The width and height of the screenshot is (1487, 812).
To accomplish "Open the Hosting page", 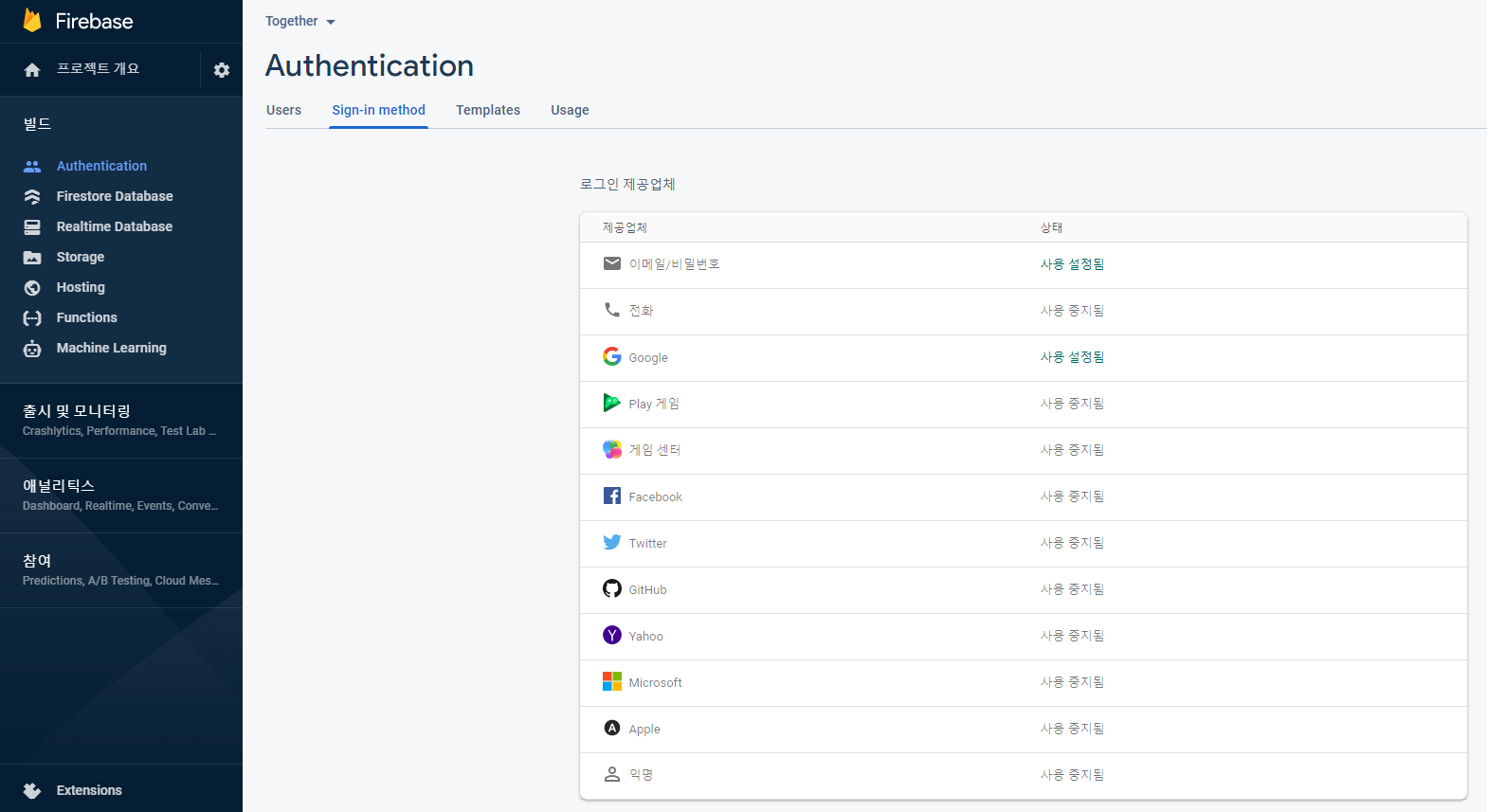I will 81,287.
